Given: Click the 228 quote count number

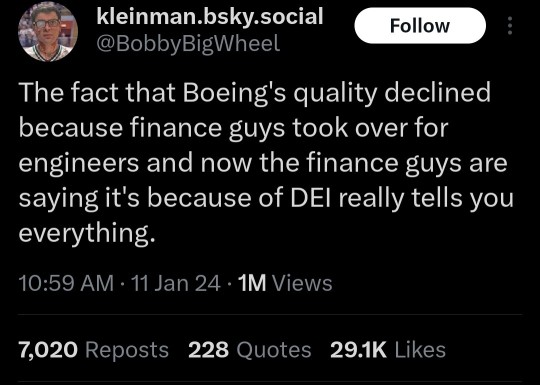Looking at the screenshot, I should (x=208, y=350).
